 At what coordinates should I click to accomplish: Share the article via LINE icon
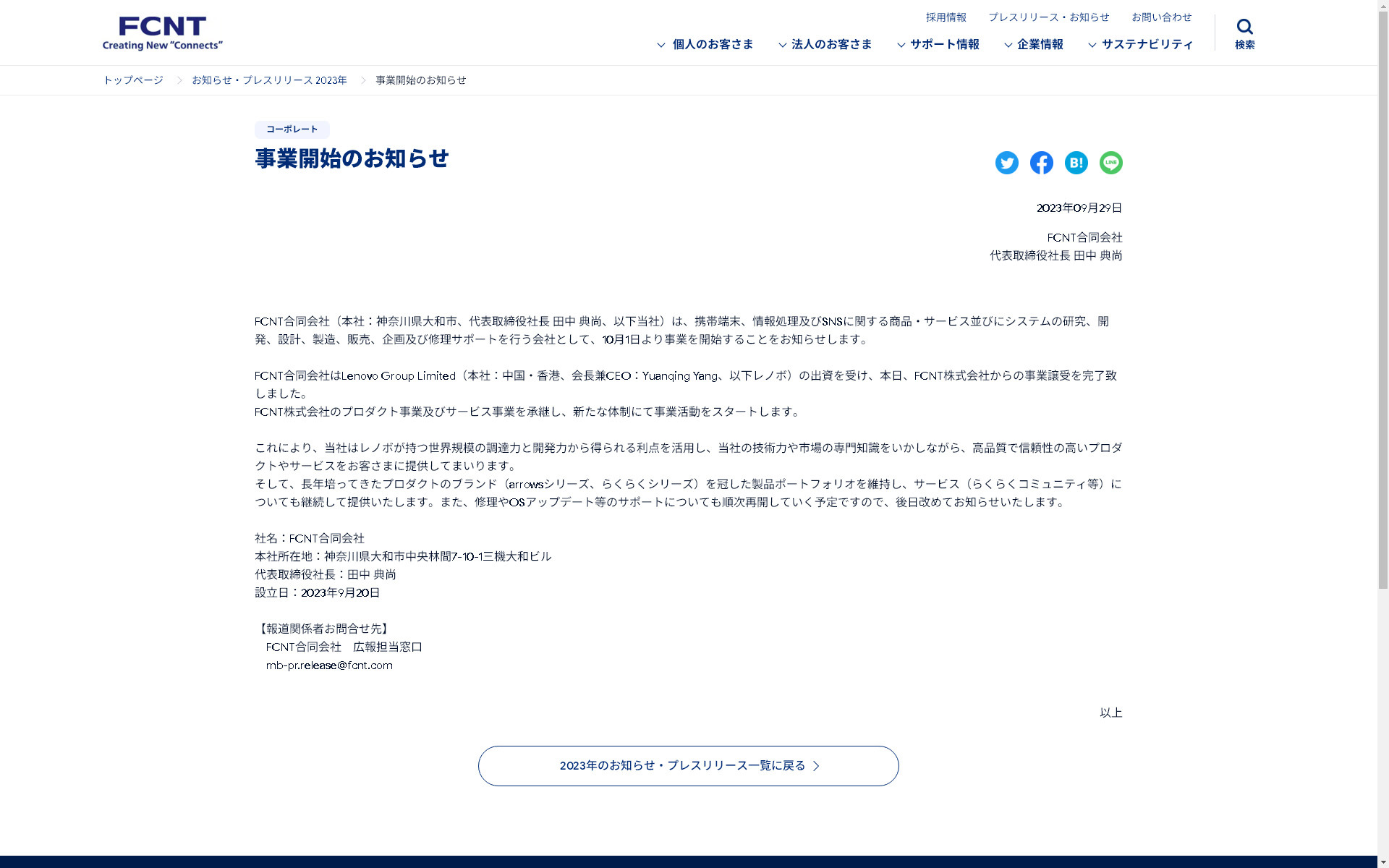click(x=1110, y=163)
